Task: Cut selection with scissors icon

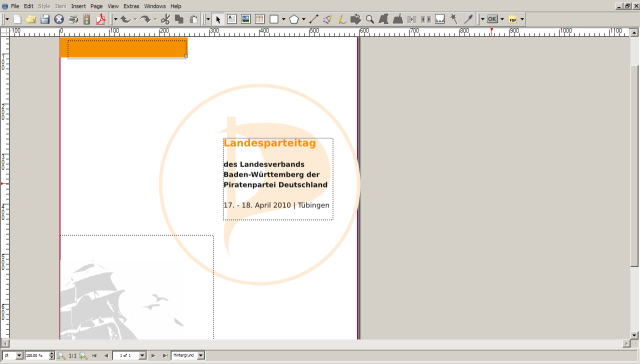Action: tap(165, 19)
